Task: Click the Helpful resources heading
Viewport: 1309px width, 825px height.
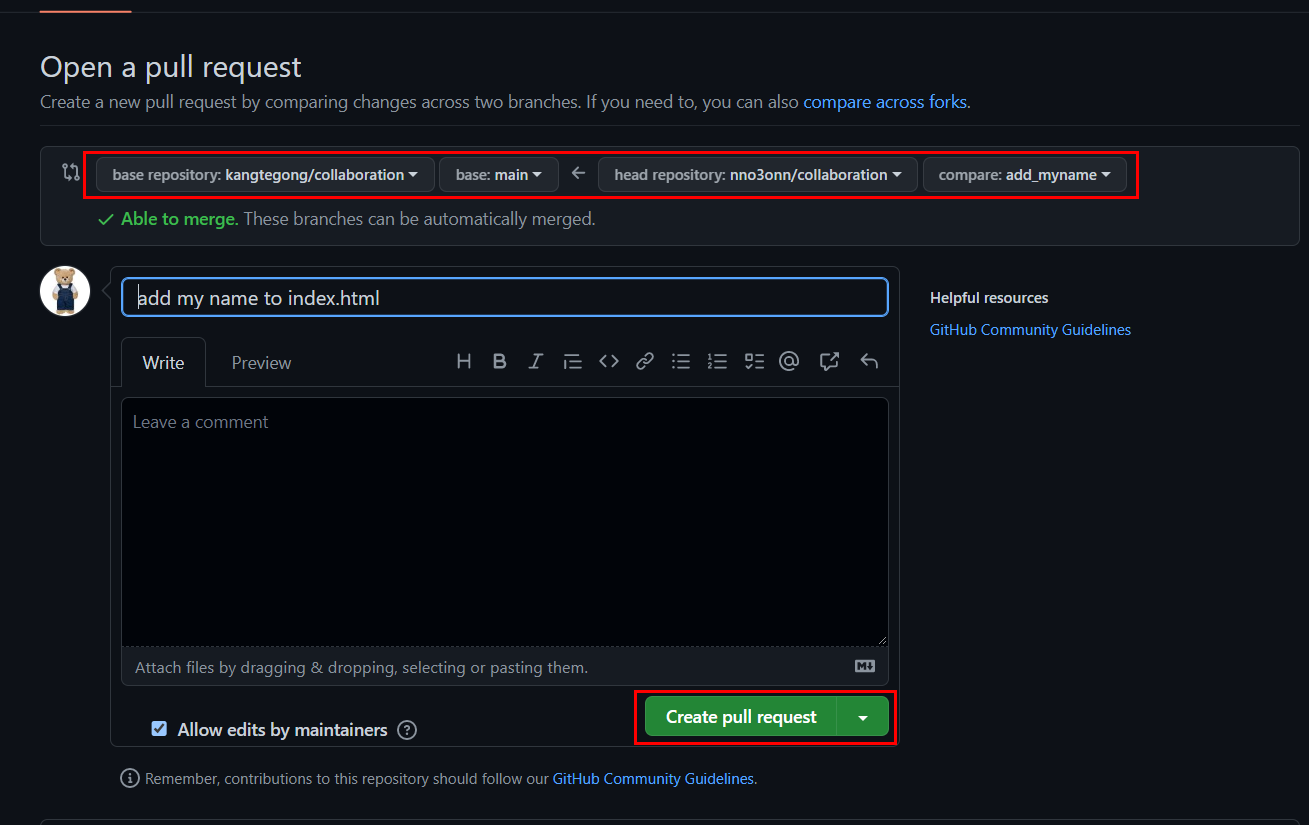Action: point(989,298)
